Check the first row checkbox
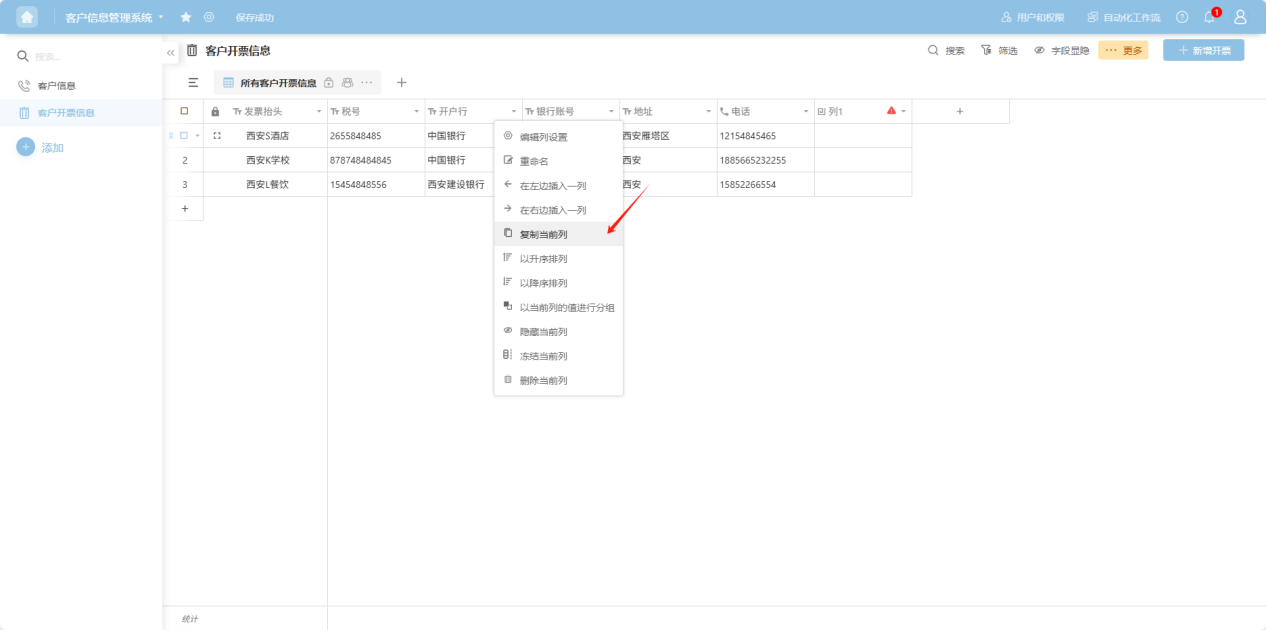 184,135
